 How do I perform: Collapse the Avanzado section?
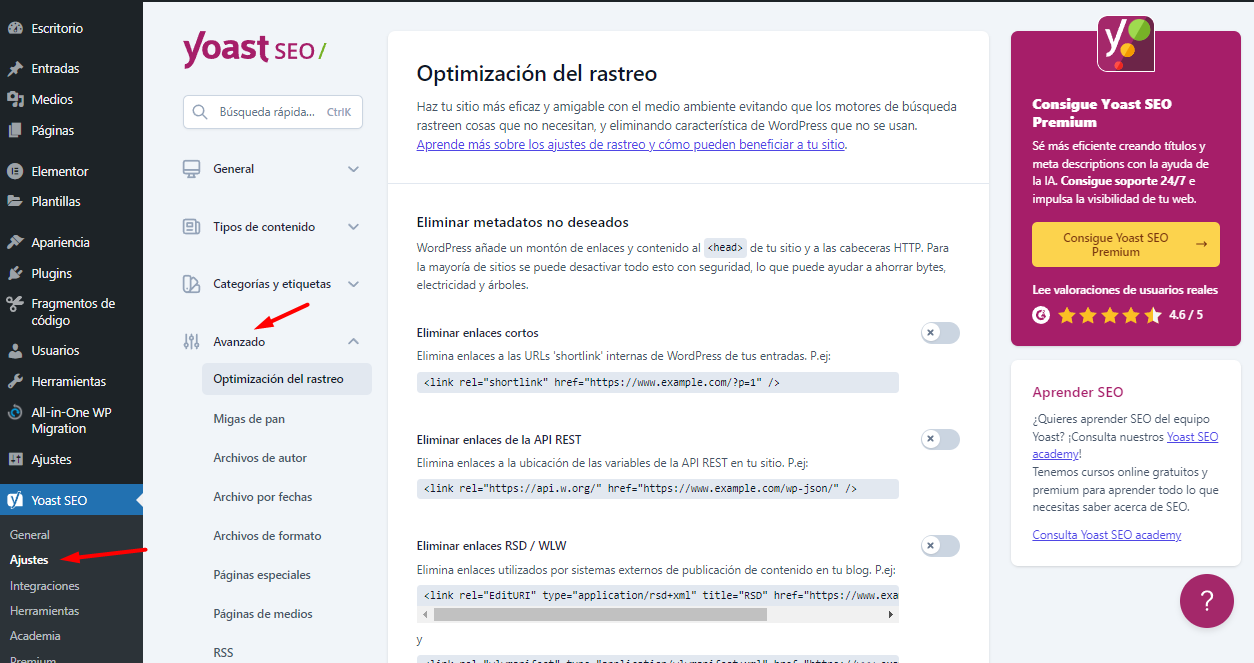[x=272, y=342]
